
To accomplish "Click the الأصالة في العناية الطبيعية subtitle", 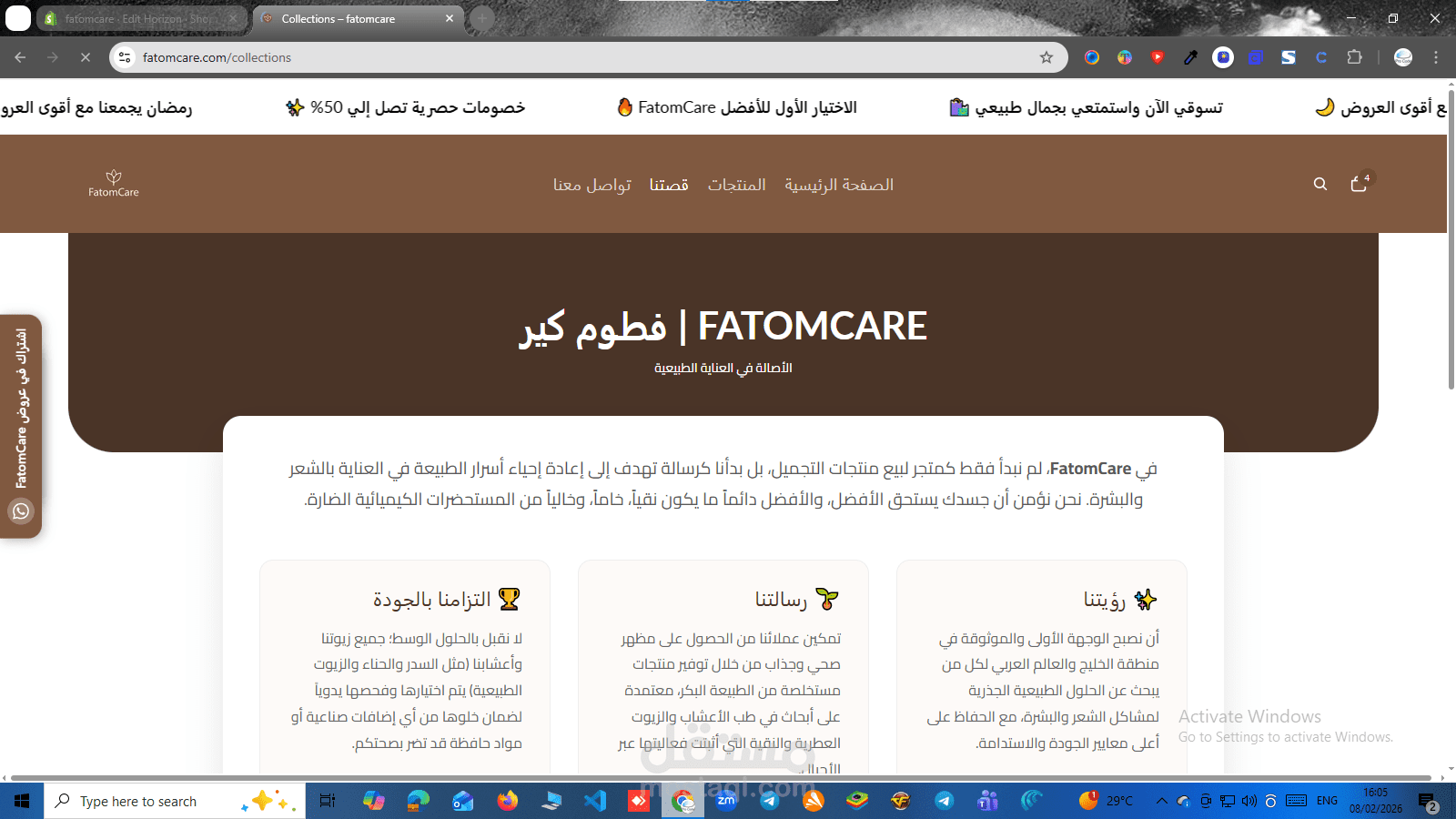I will (723, 369).
